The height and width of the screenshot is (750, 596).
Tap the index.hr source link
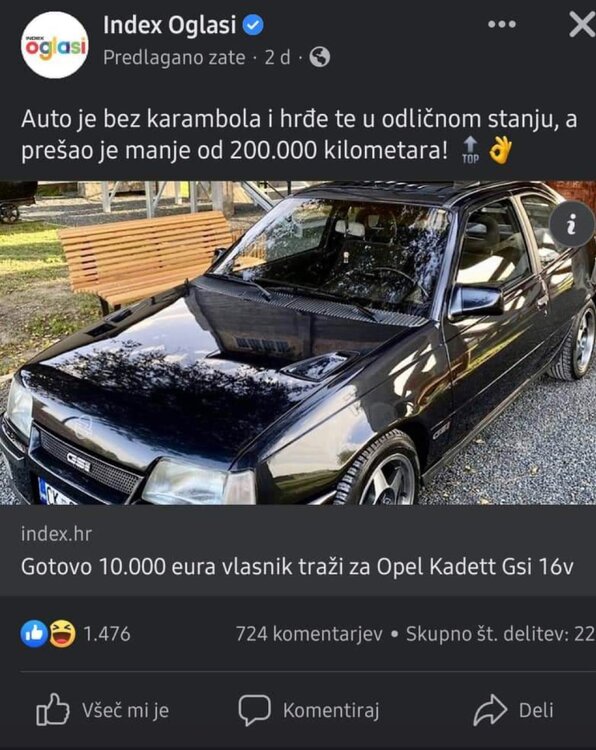coord(56,534)
